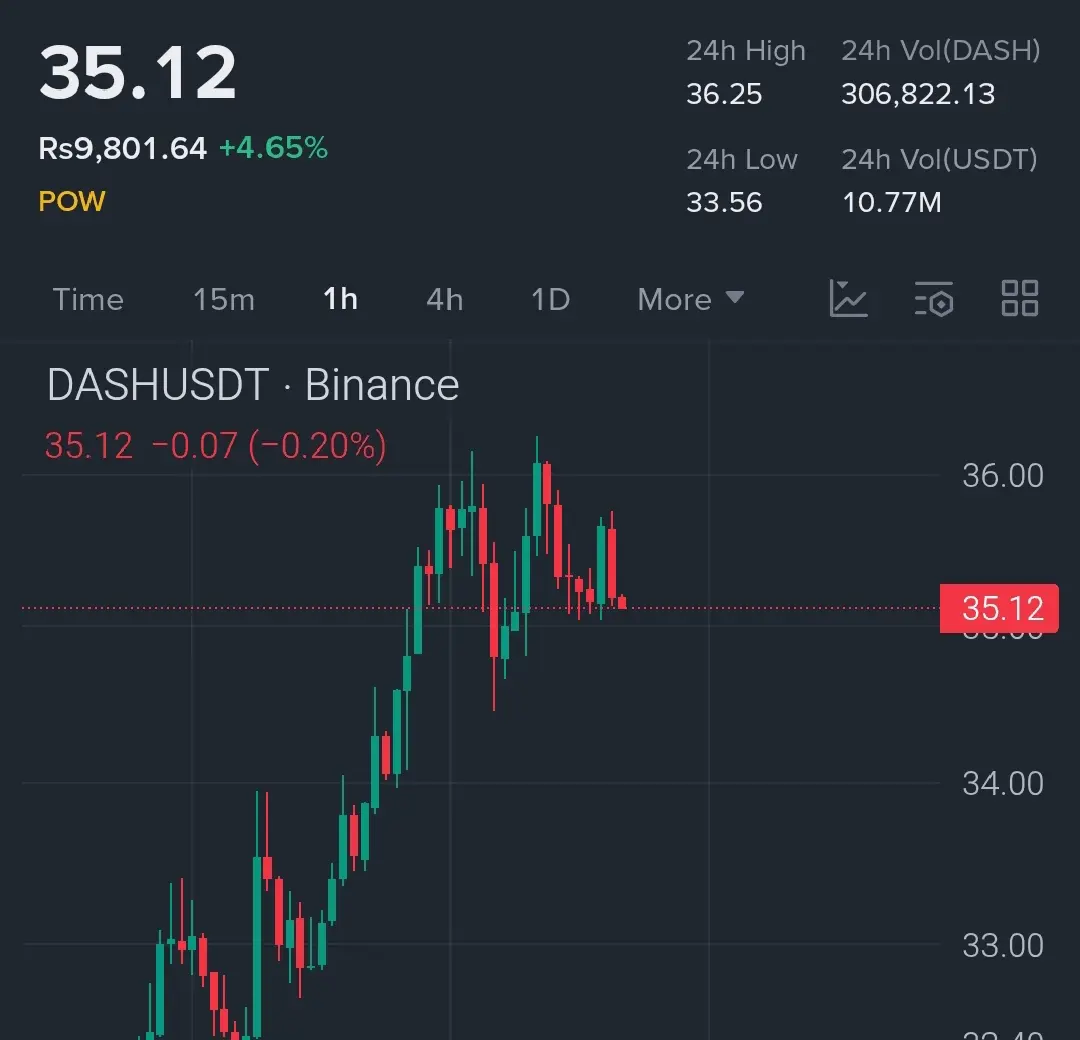The height and width of the screenshot is (1040, 1080).
Task: Tap the Rs9,801.64 converted price
Action: 123,148
